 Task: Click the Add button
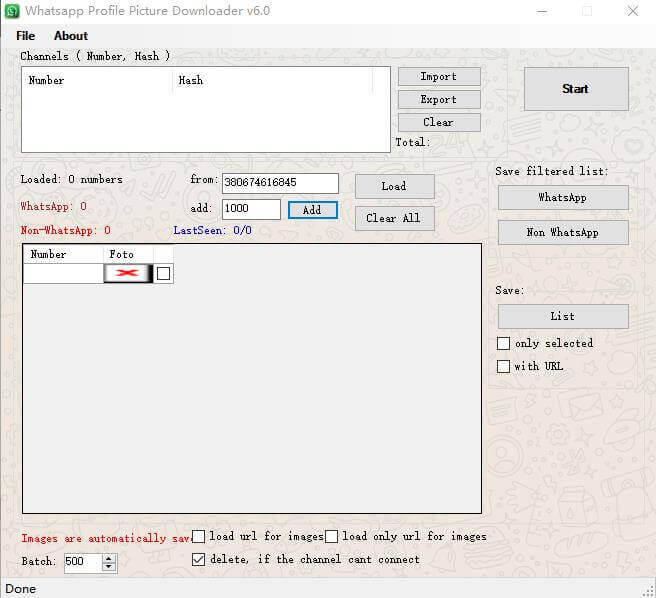point(313,210)
